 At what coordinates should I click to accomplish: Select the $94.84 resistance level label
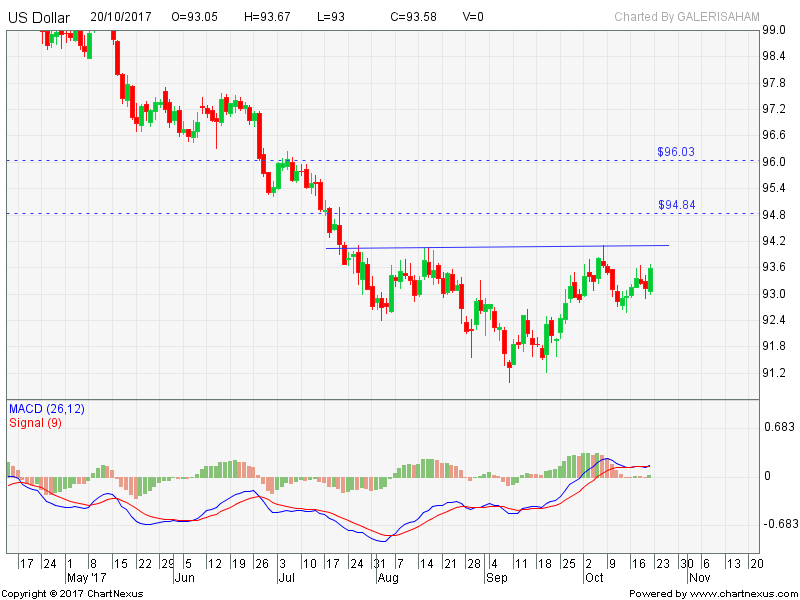[x=676, y=205]
